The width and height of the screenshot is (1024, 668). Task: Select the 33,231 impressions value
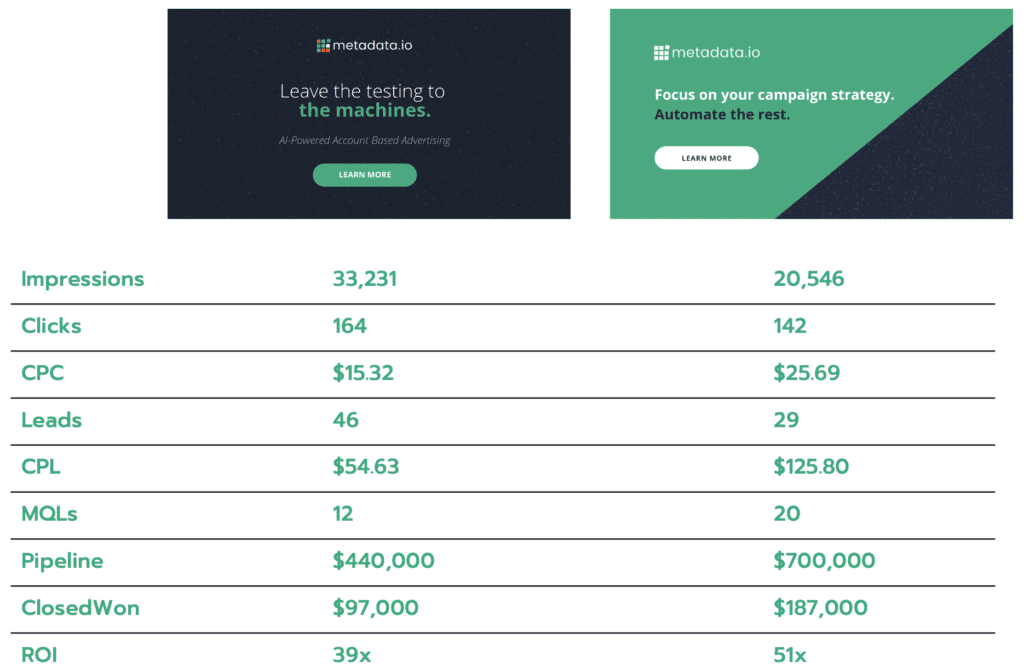[365, 279]
